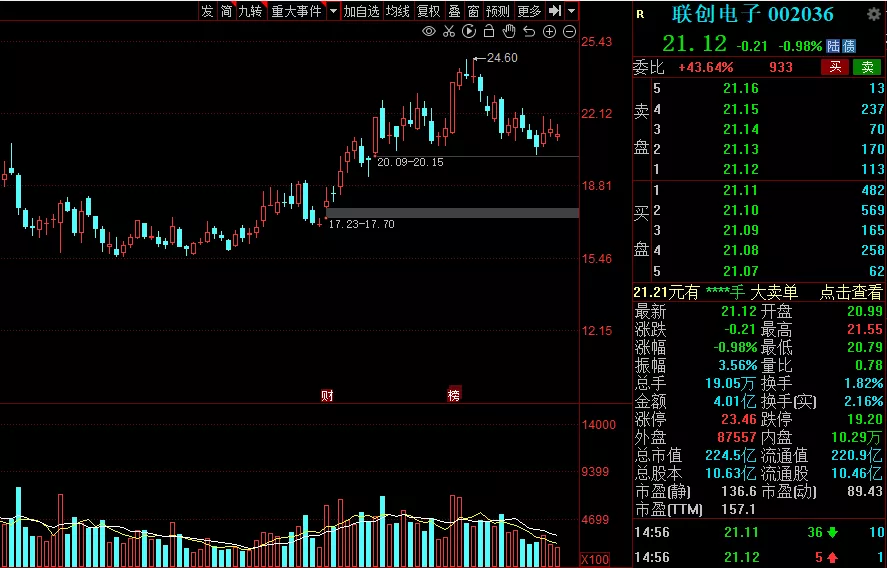Click the 20.09-20.15 gap label
The image size is (887, 568).
(x=410, y=162)
